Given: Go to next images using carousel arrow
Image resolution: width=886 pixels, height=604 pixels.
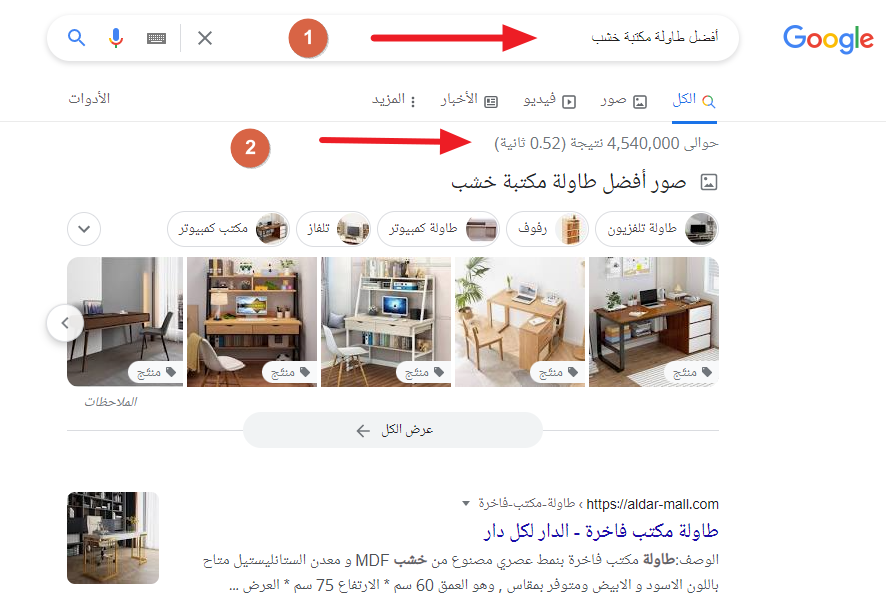Looking at the screenshot, I should pos(65,323).
